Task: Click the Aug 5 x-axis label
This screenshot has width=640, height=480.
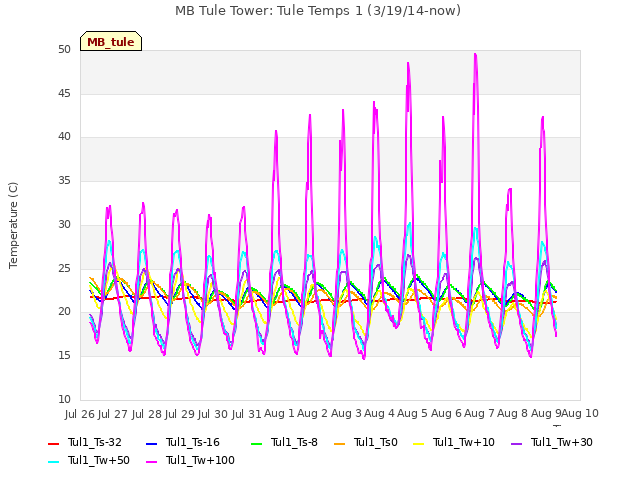Action: coord(412,413)
